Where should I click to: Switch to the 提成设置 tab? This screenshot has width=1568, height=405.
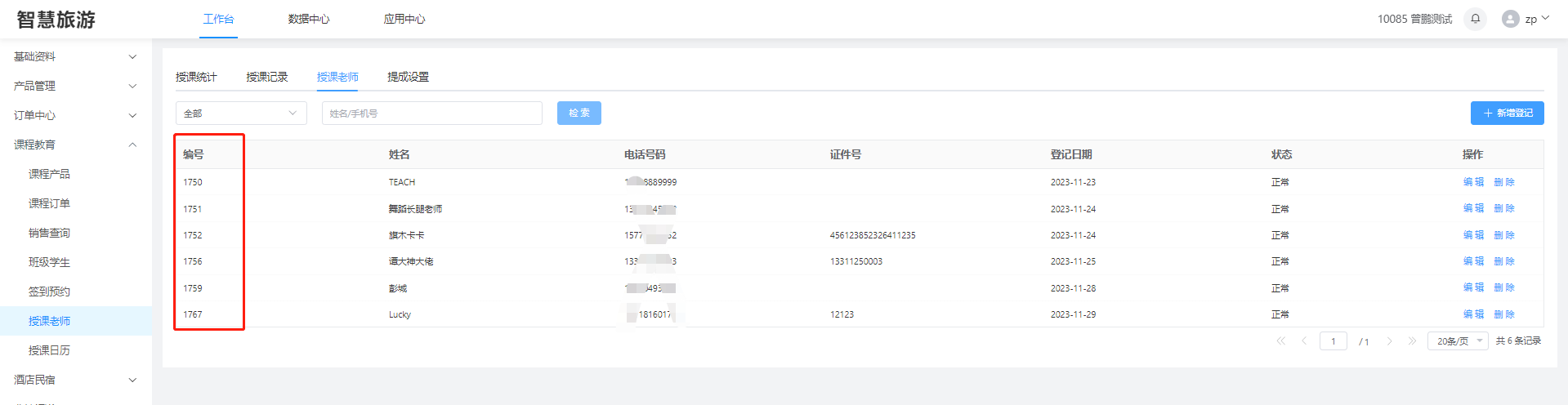tap(408, 77)
